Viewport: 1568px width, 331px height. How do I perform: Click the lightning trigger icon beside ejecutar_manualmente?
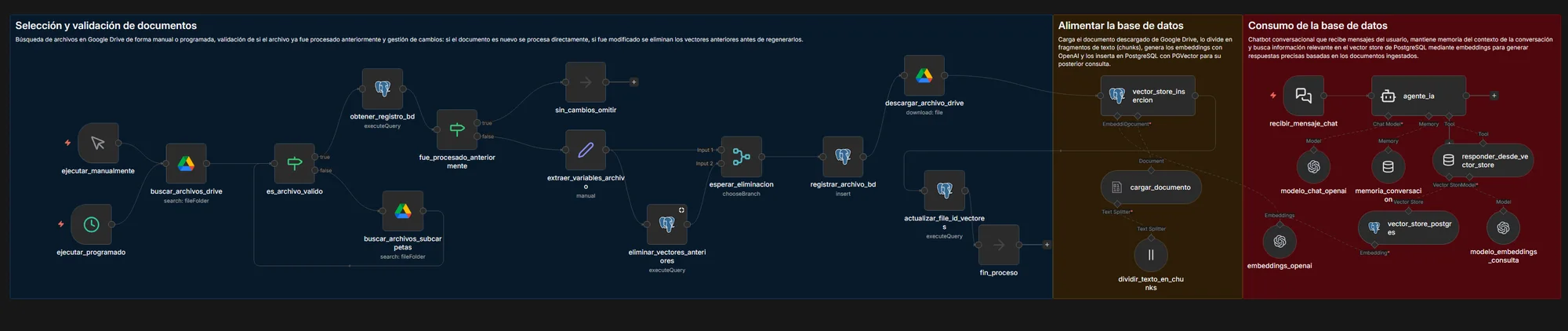click(68, 143)
